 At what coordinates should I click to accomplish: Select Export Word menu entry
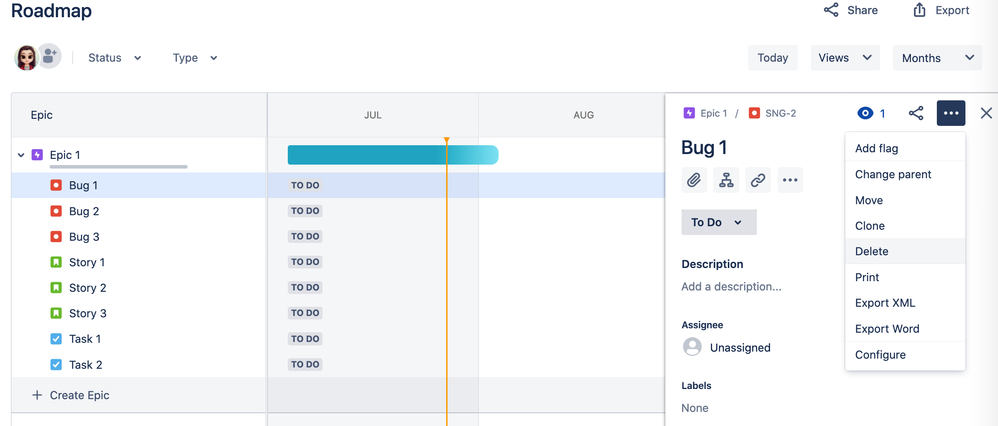tap(905, 329)
